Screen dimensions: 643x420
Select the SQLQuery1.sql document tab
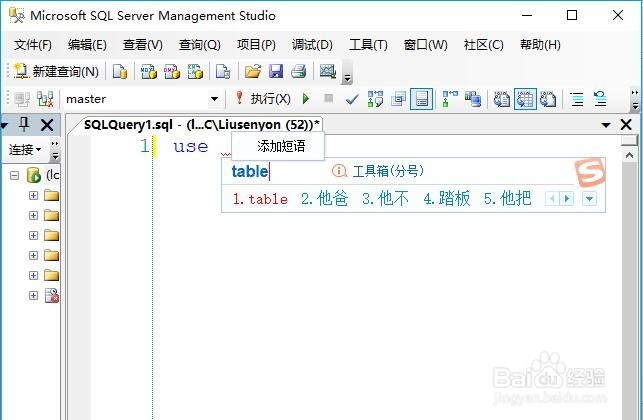click(x=201, y=124)
